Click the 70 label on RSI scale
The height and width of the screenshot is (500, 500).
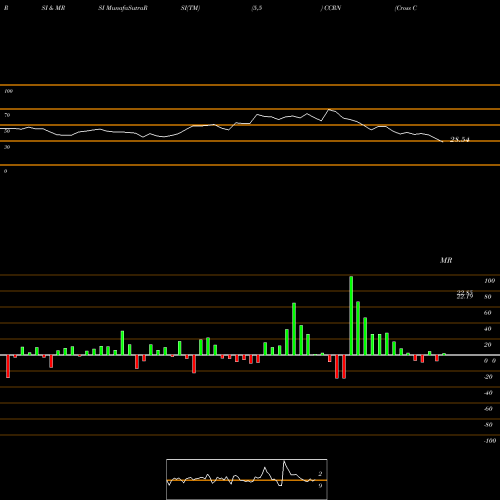(7, 115)
